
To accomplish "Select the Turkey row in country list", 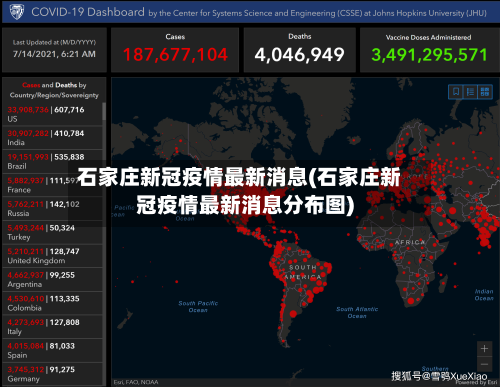I will [52, 232].
